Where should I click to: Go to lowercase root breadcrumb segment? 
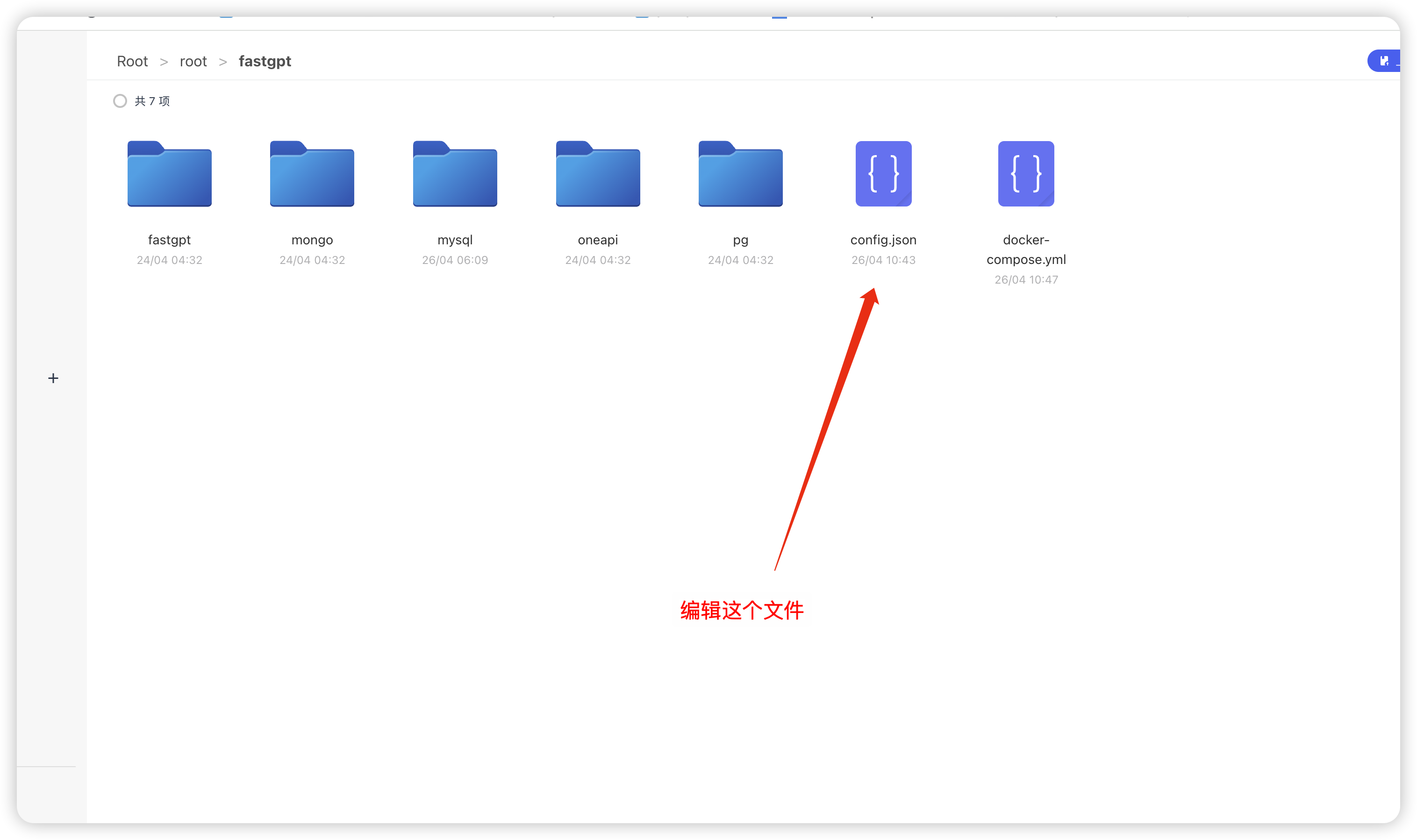click(193, 61)
